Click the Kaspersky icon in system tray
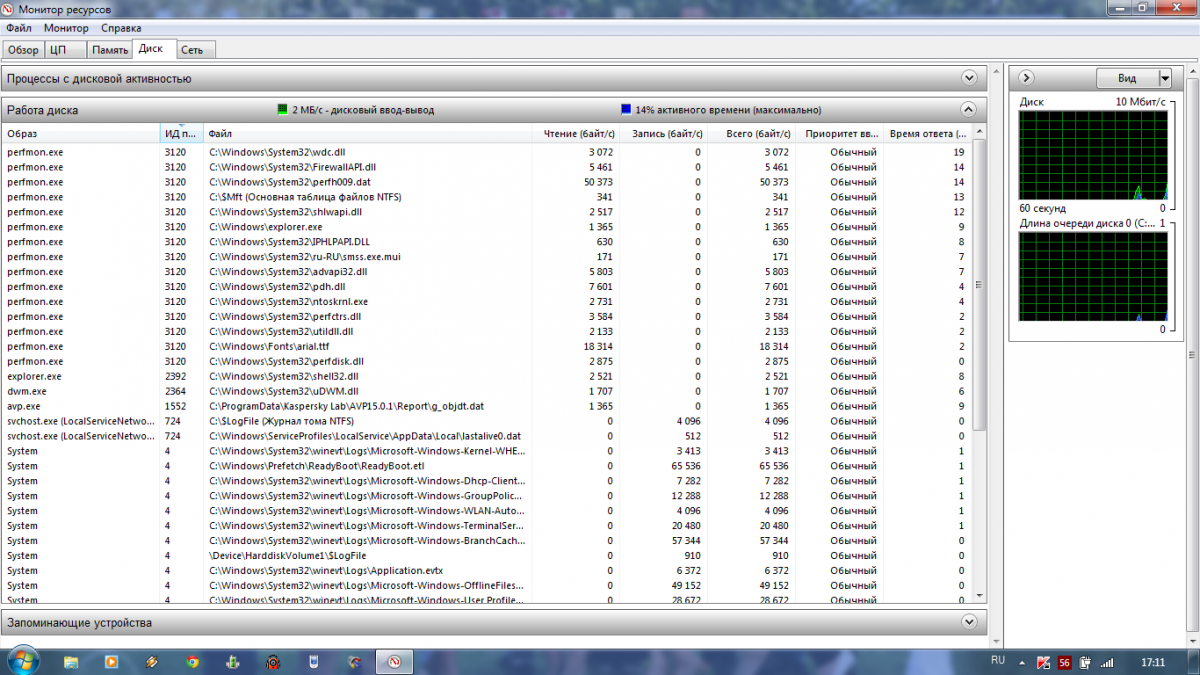 pyautogui.click(x=1043, y=662)
